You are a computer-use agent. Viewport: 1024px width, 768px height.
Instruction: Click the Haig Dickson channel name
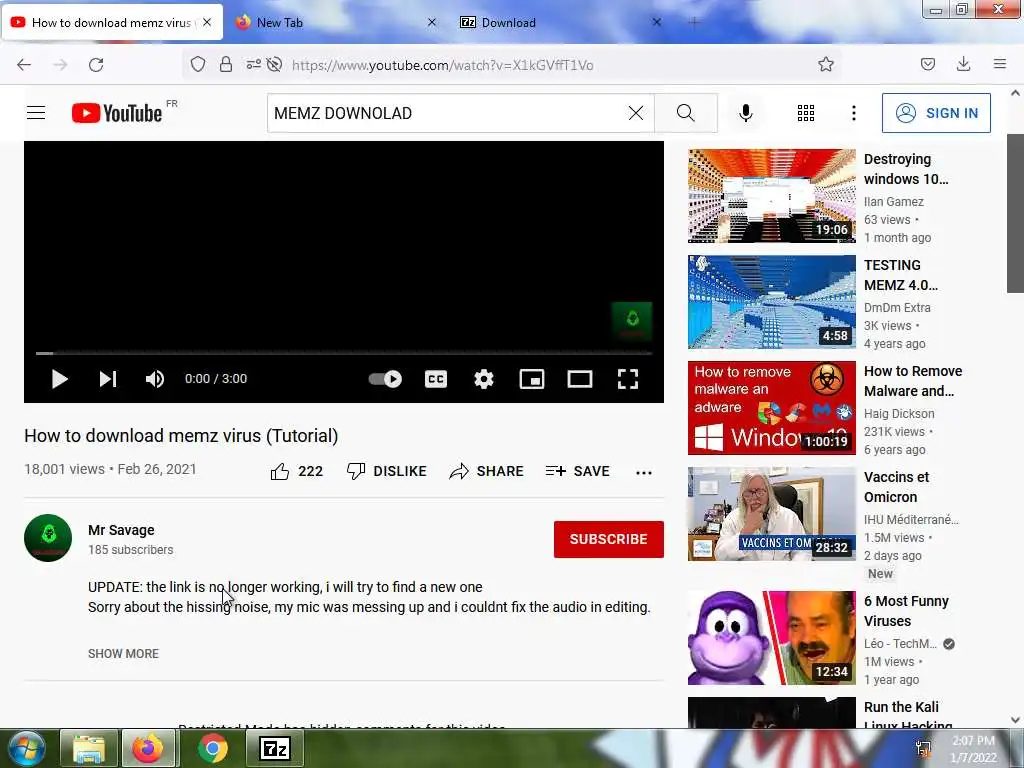899,413
